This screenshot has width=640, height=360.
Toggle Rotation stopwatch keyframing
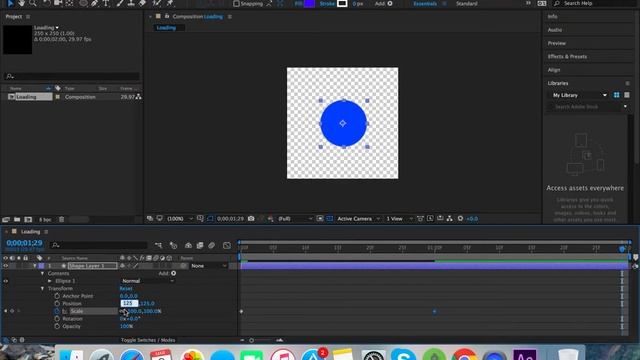(x=57, y=318)
